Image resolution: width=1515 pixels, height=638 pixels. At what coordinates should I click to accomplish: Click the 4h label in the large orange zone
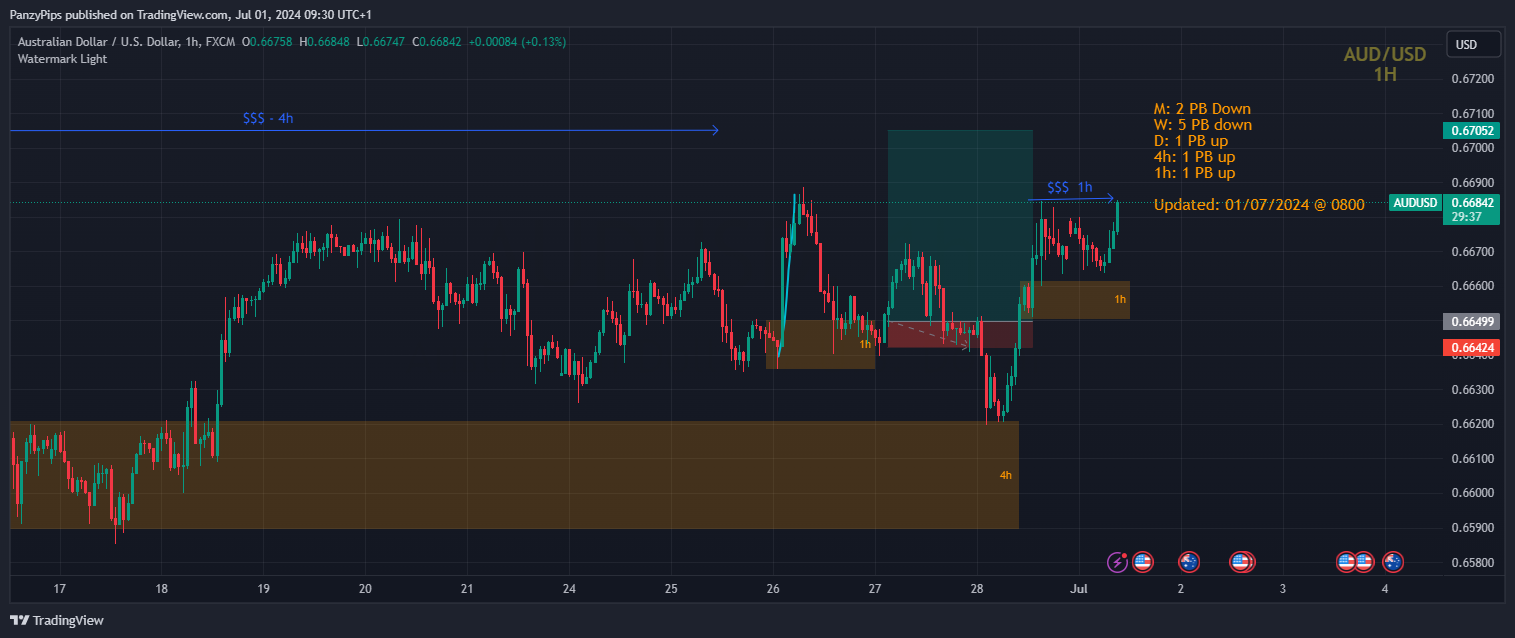1006,475
